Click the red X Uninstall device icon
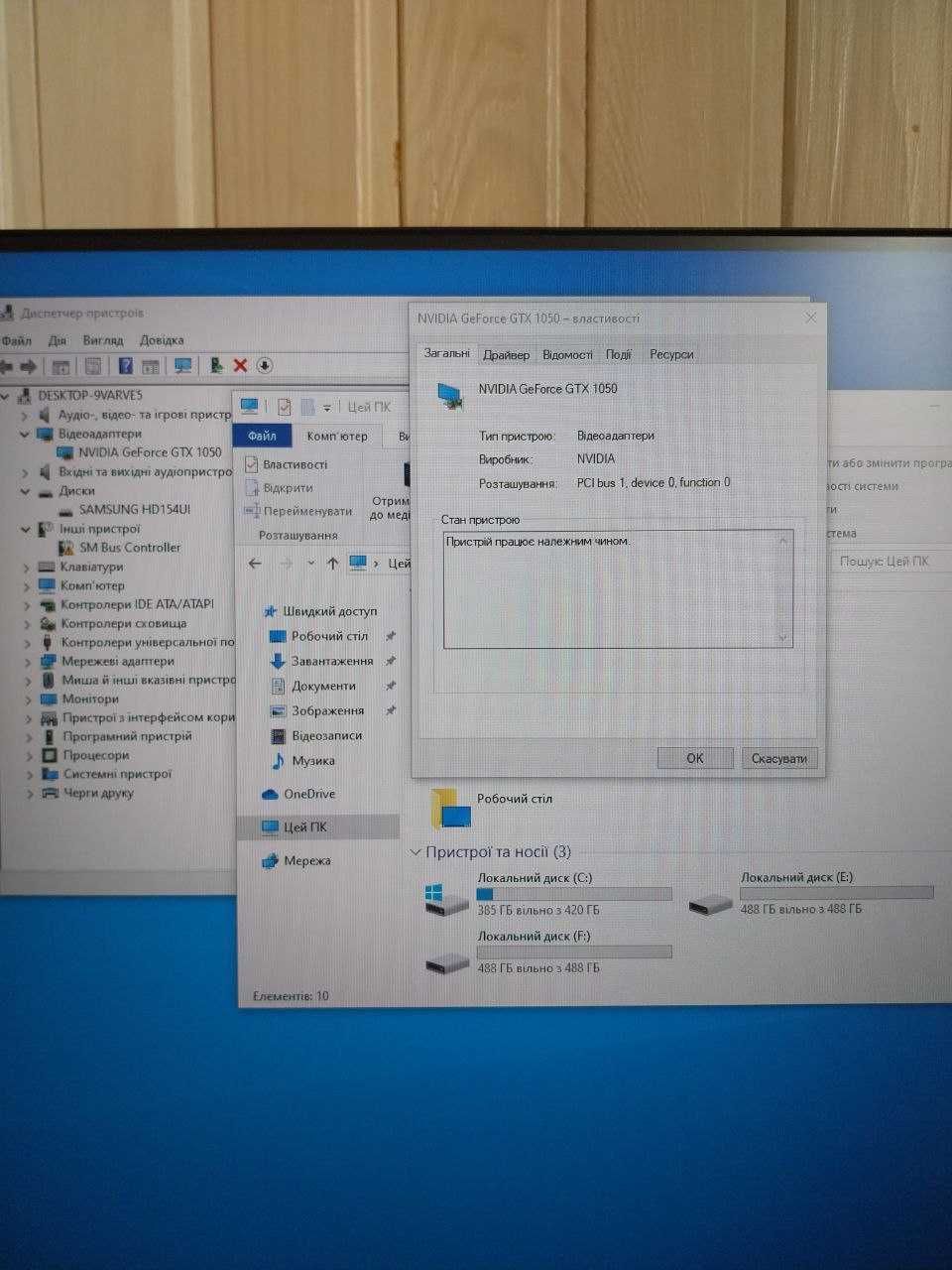 point(240,366)
